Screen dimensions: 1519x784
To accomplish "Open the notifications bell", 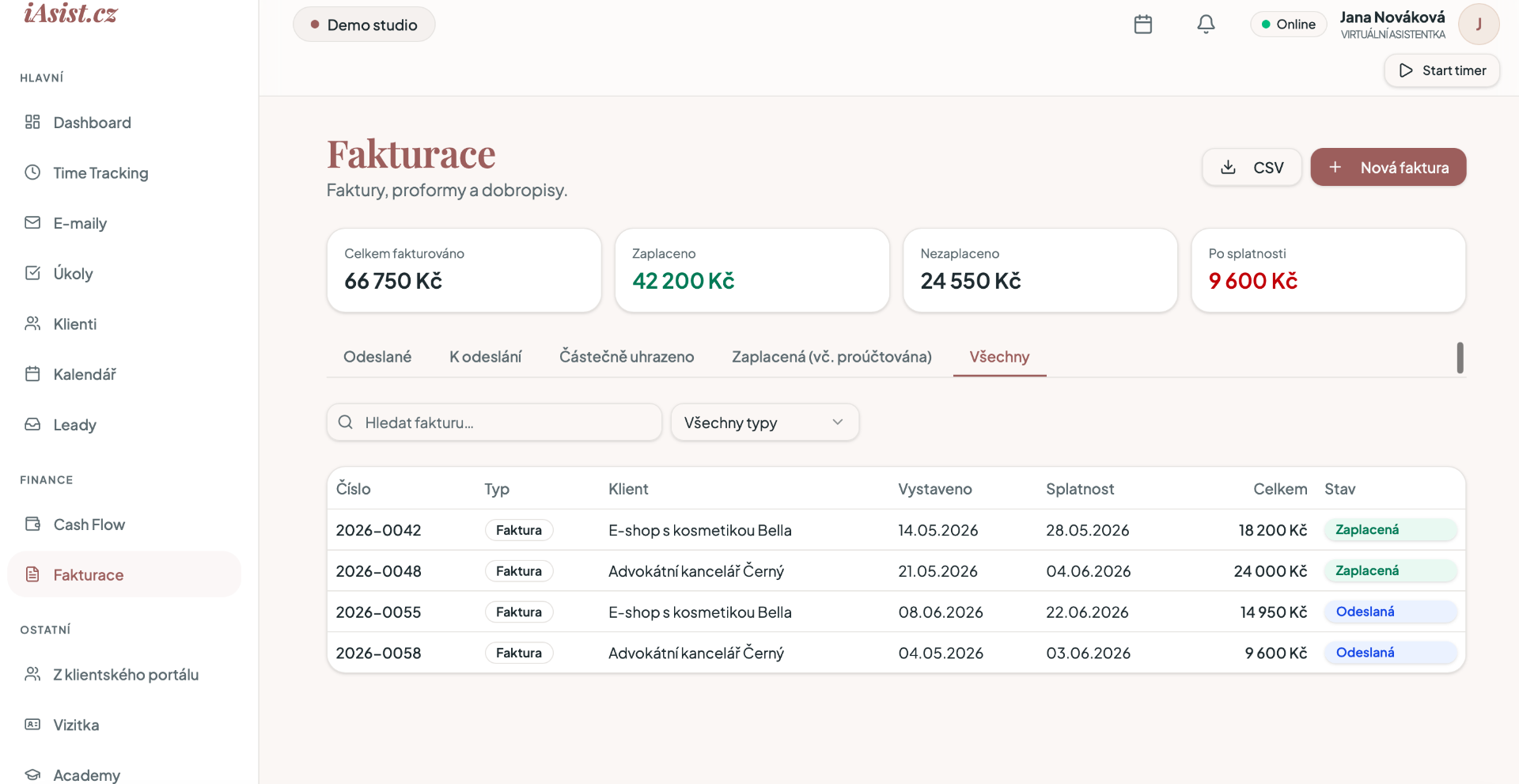I will point(1206,25).
